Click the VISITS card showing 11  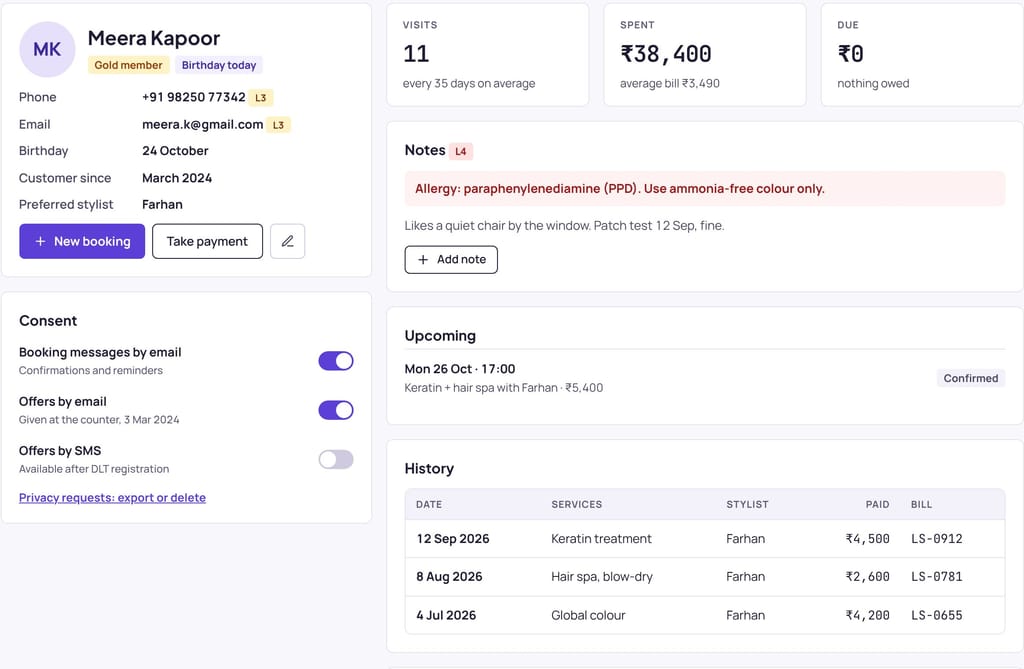488,55
